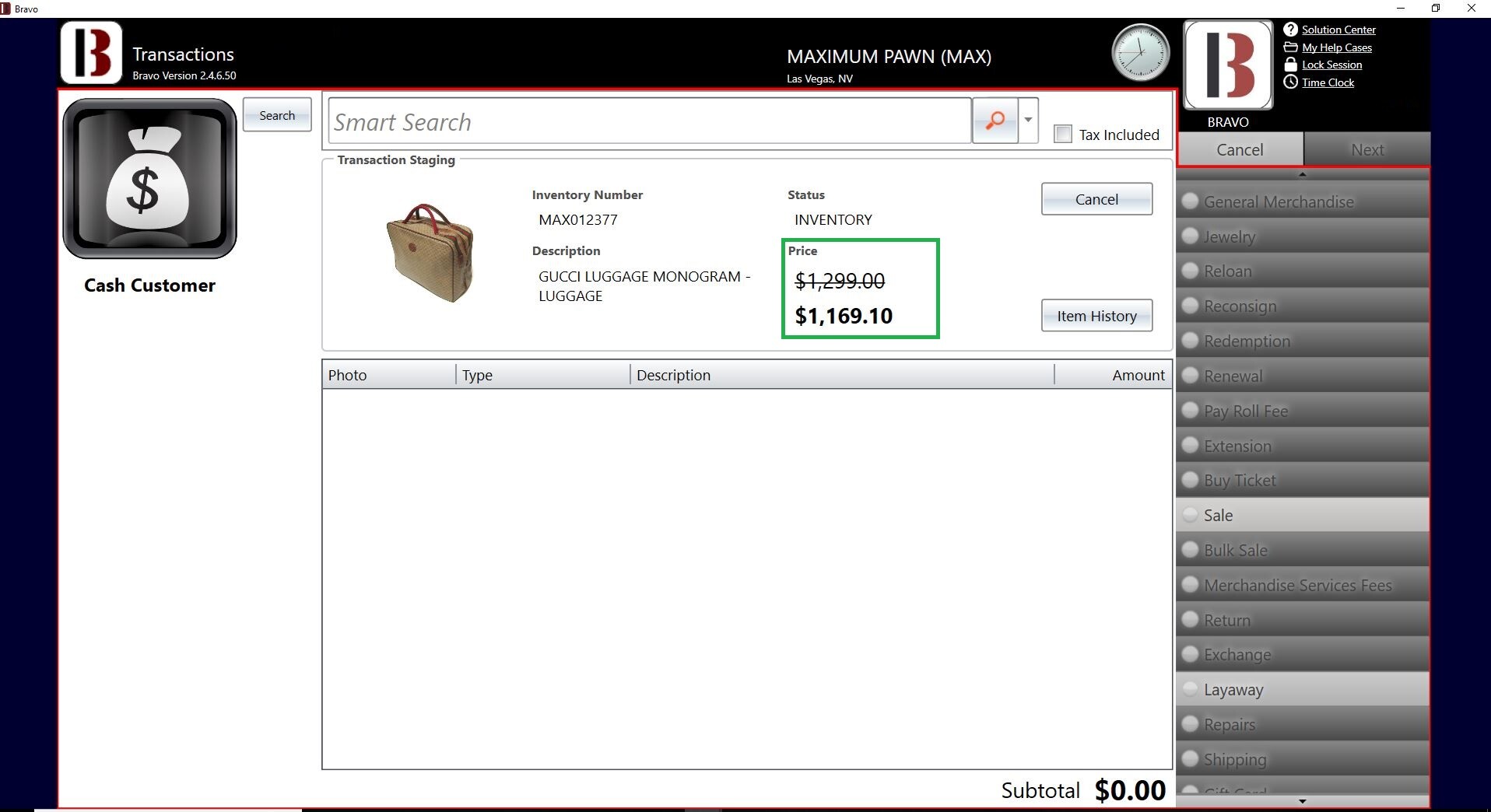Click the magnifying glass search button
This screenshot has height=812, width=1491.
pyautogui.click(x=995, y=121)
